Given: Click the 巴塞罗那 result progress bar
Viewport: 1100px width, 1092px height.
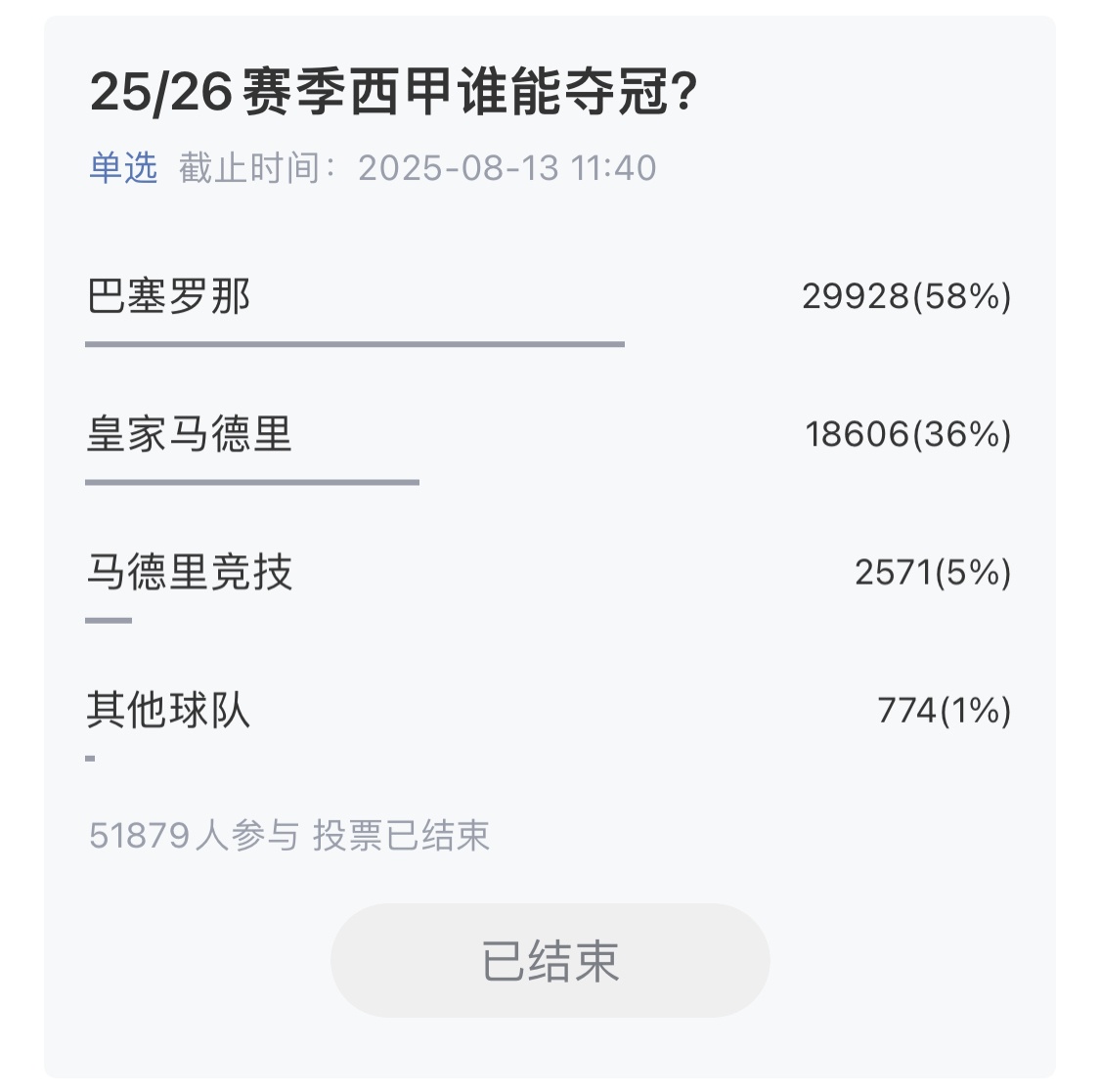Looking at the screenshot, I should [355, 344].
